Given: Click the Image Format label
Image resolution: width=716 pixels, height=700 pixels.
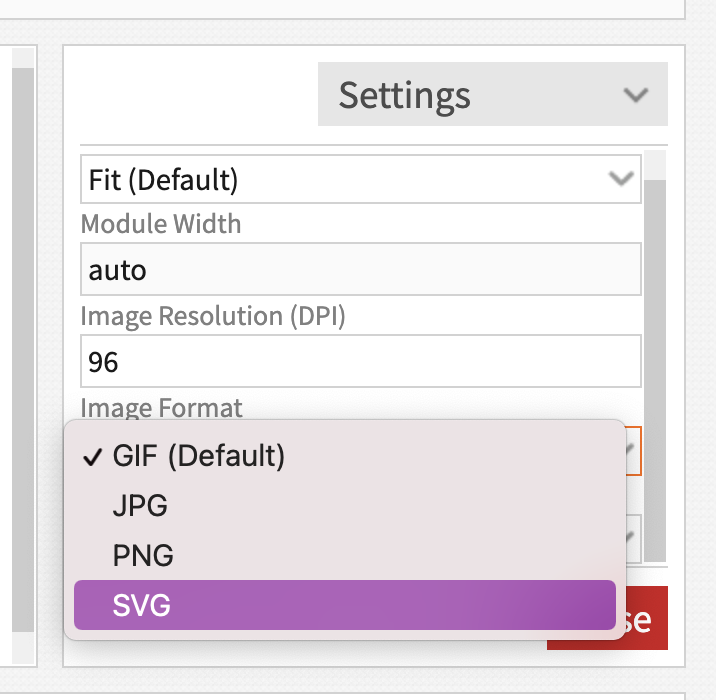Looking at the screenshot, I should [161, 407].
